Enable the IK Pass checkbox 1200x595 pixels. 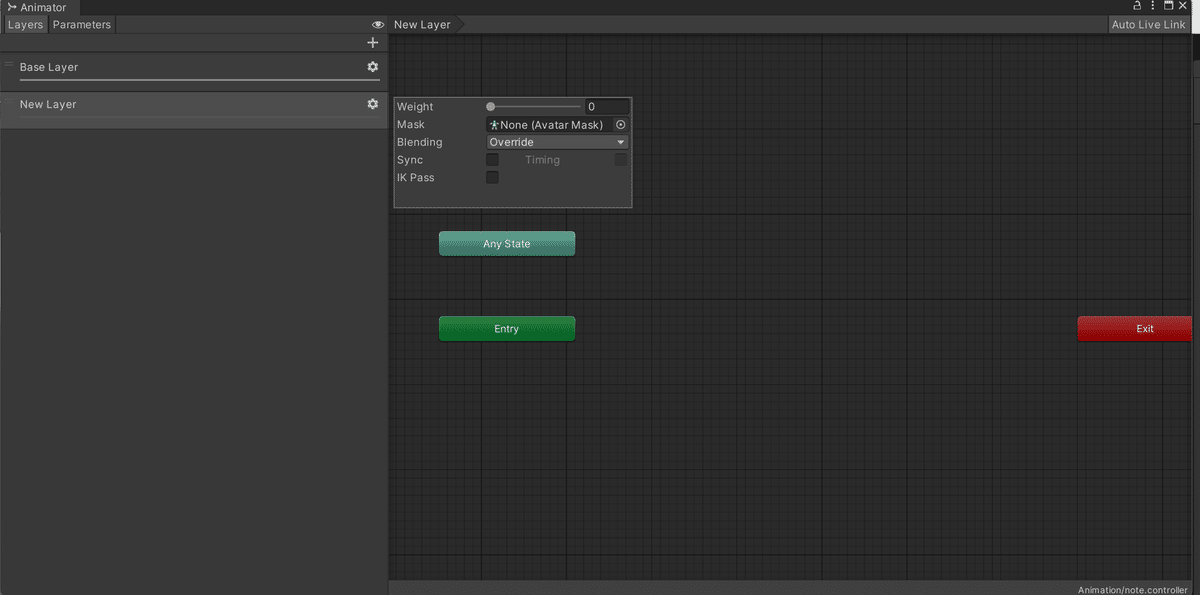click(492, 177)
